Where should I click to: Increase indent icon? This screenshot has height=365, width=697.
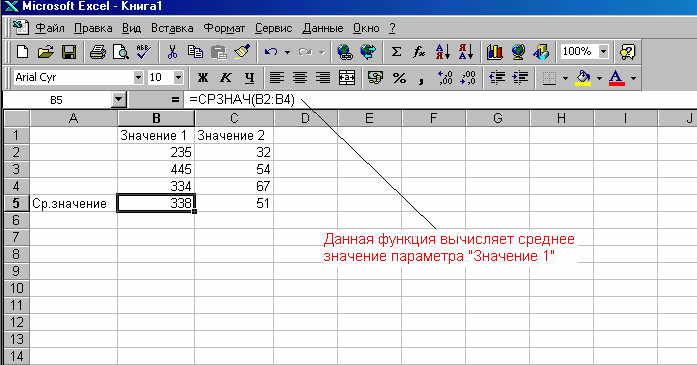520,78
